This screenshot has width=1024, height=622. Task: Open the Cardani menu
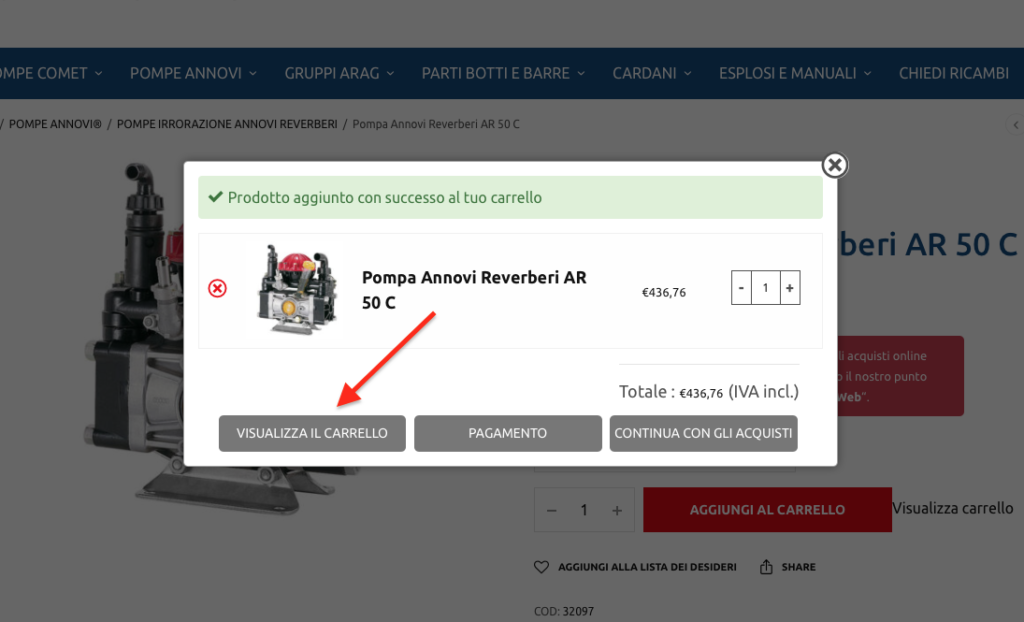tap(652, 73)
